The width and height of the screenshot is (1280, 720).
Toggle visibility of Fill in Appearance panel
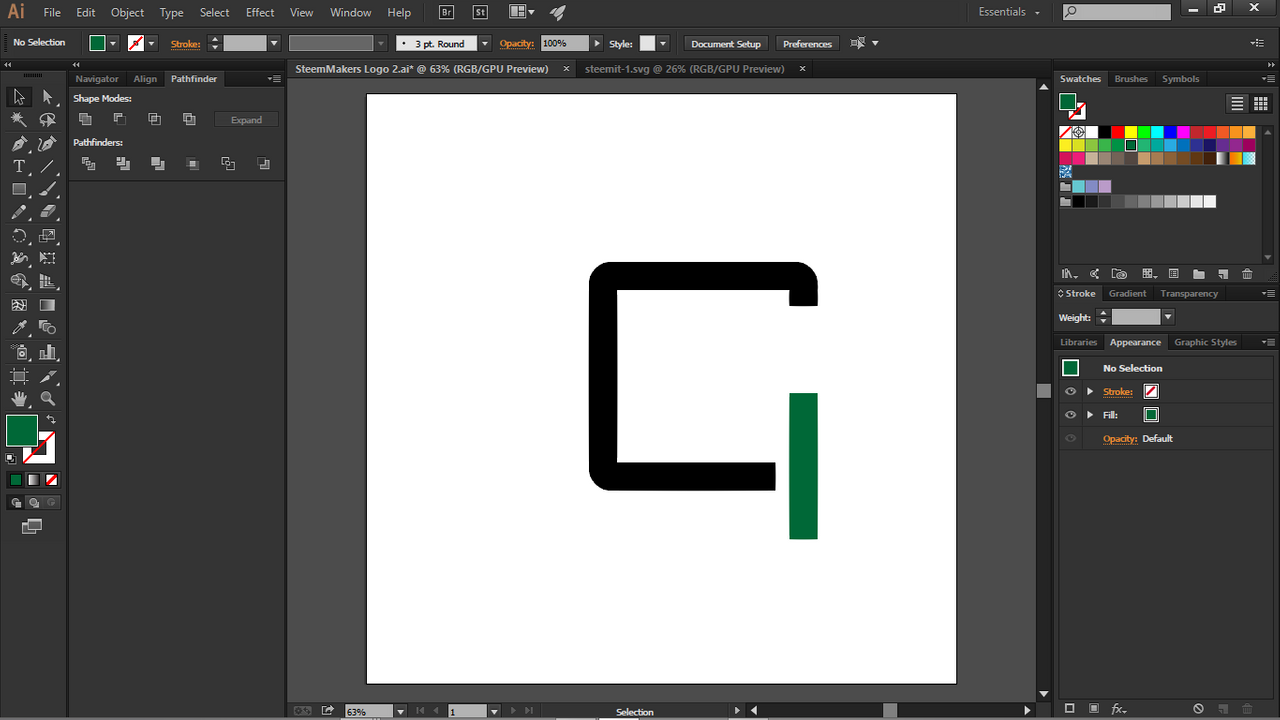[1071, 415]
